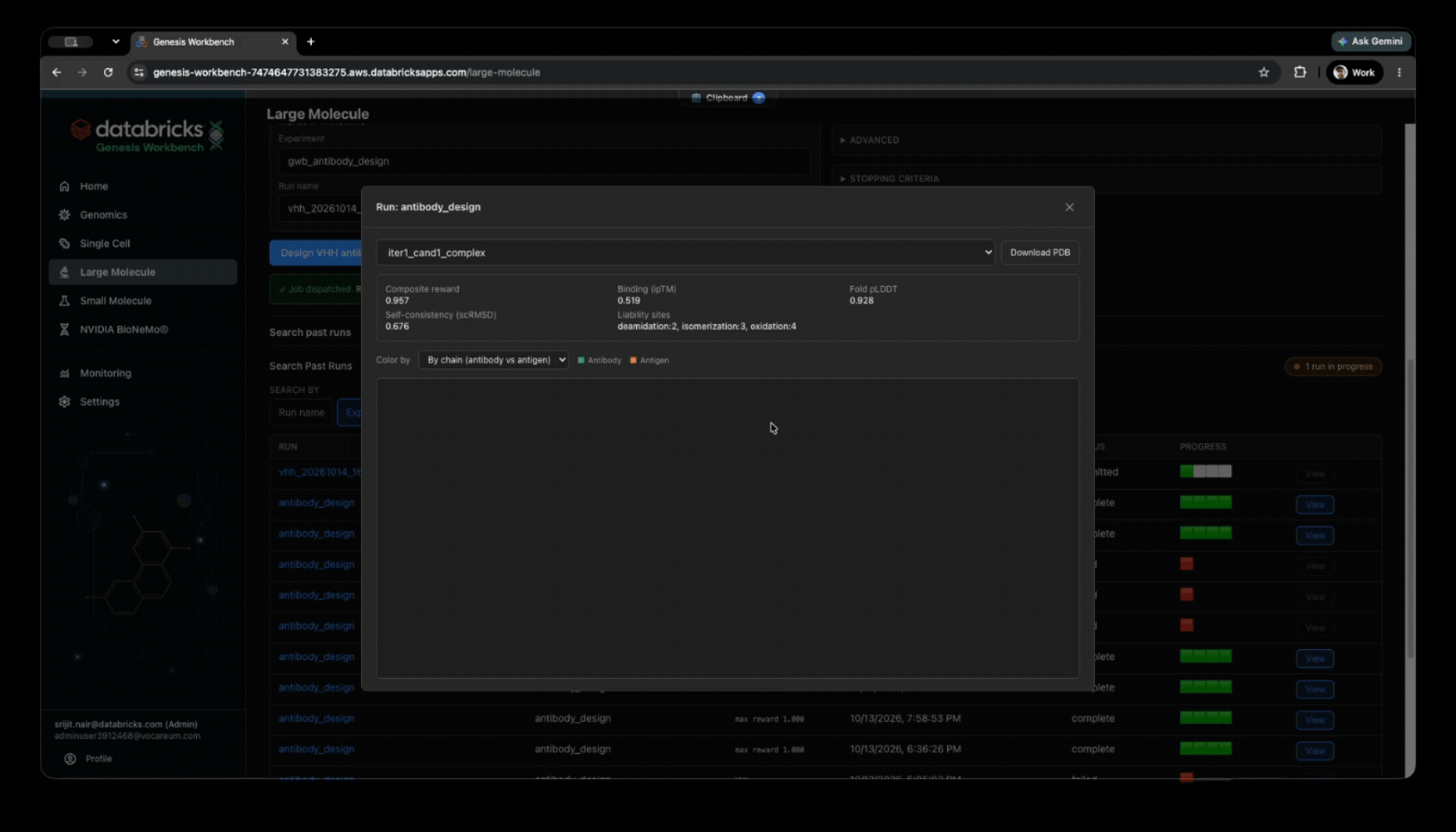This screenshot has height=832, width=1456.
Task: Click the 1 run in progress badge
Action: [1333, 366]
